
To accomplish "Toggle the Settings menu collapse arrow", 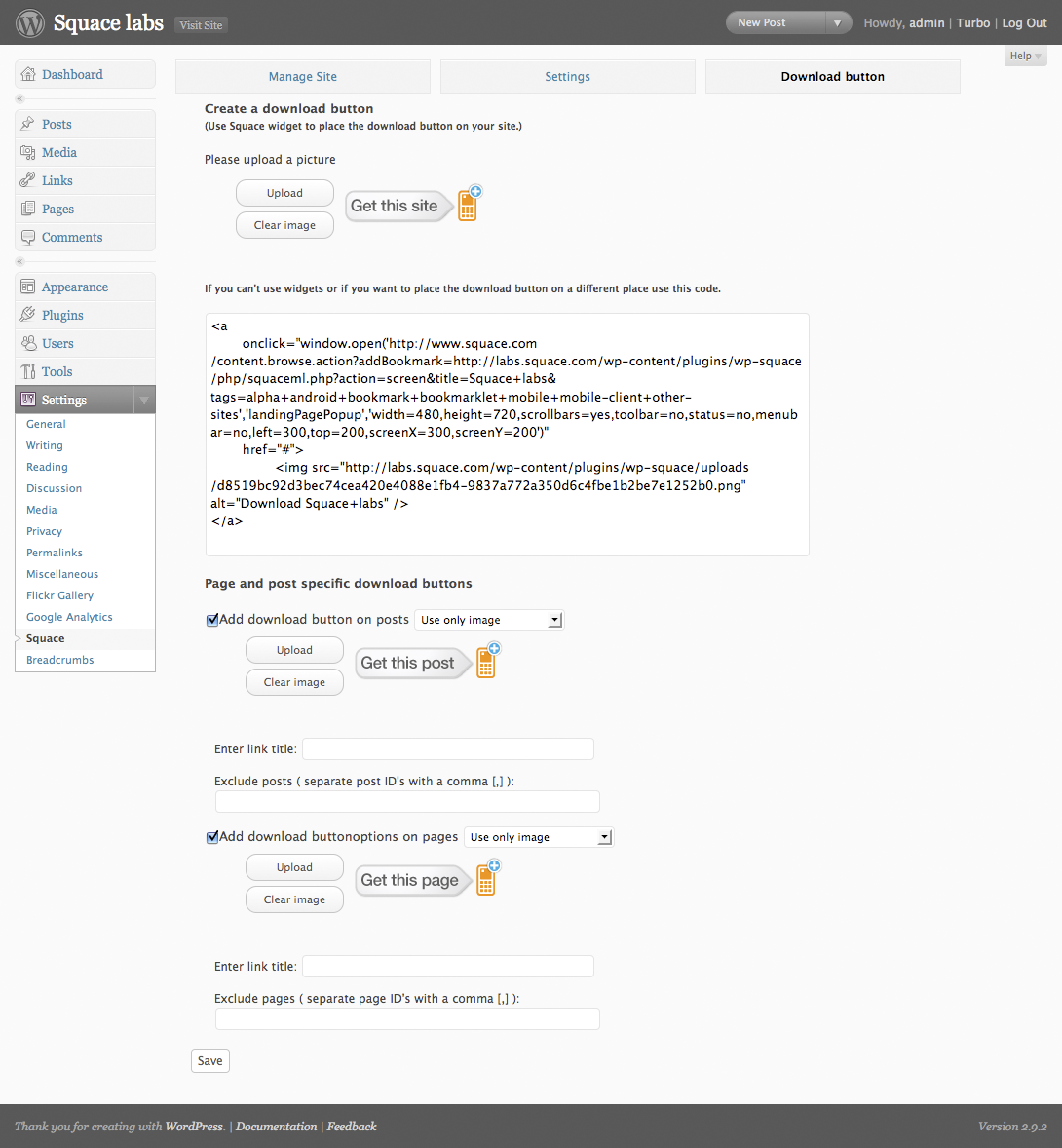I will point(144,400).
